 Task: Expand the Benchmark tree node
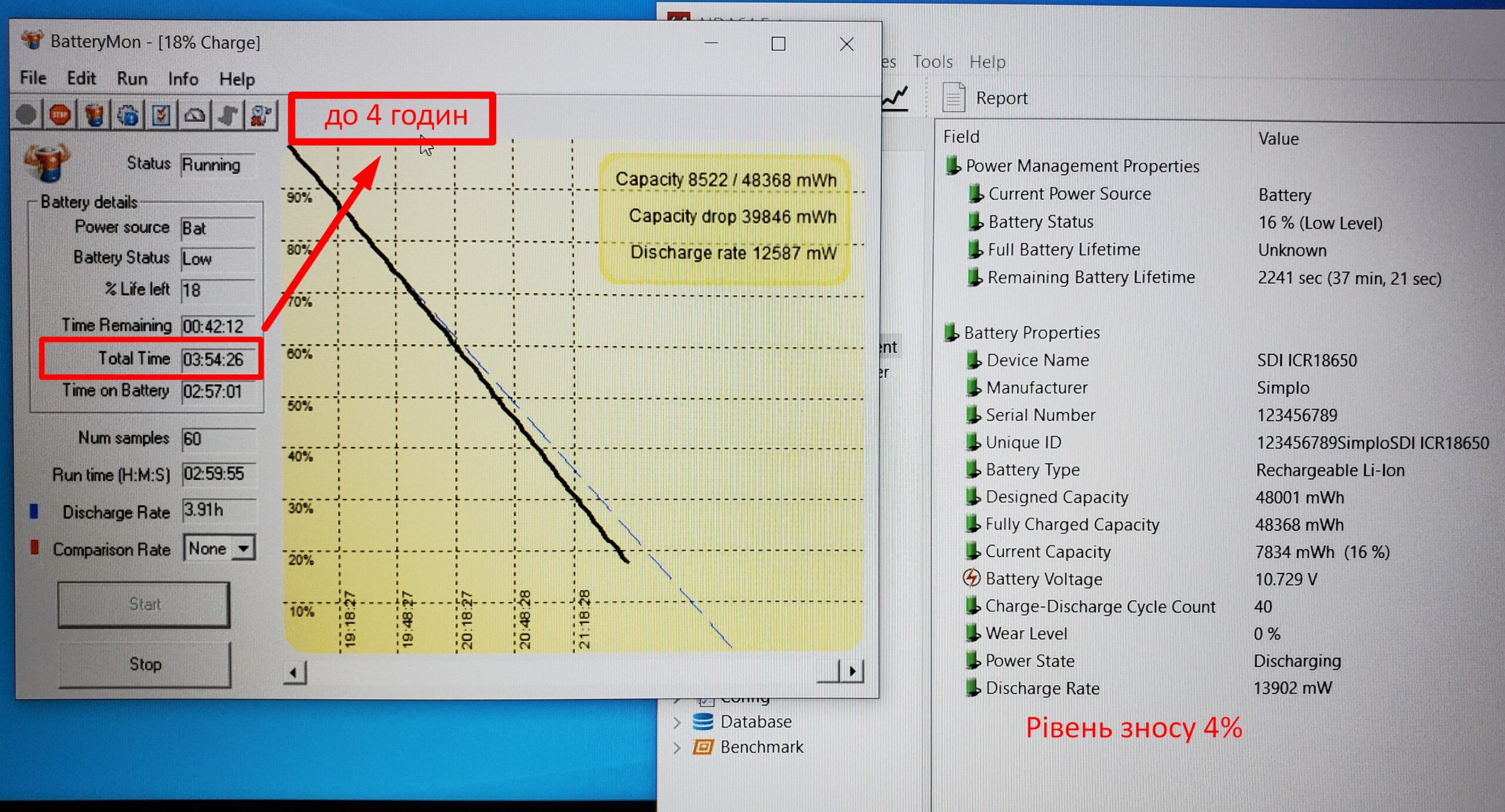pyautogui.click(x=677, y=747)
